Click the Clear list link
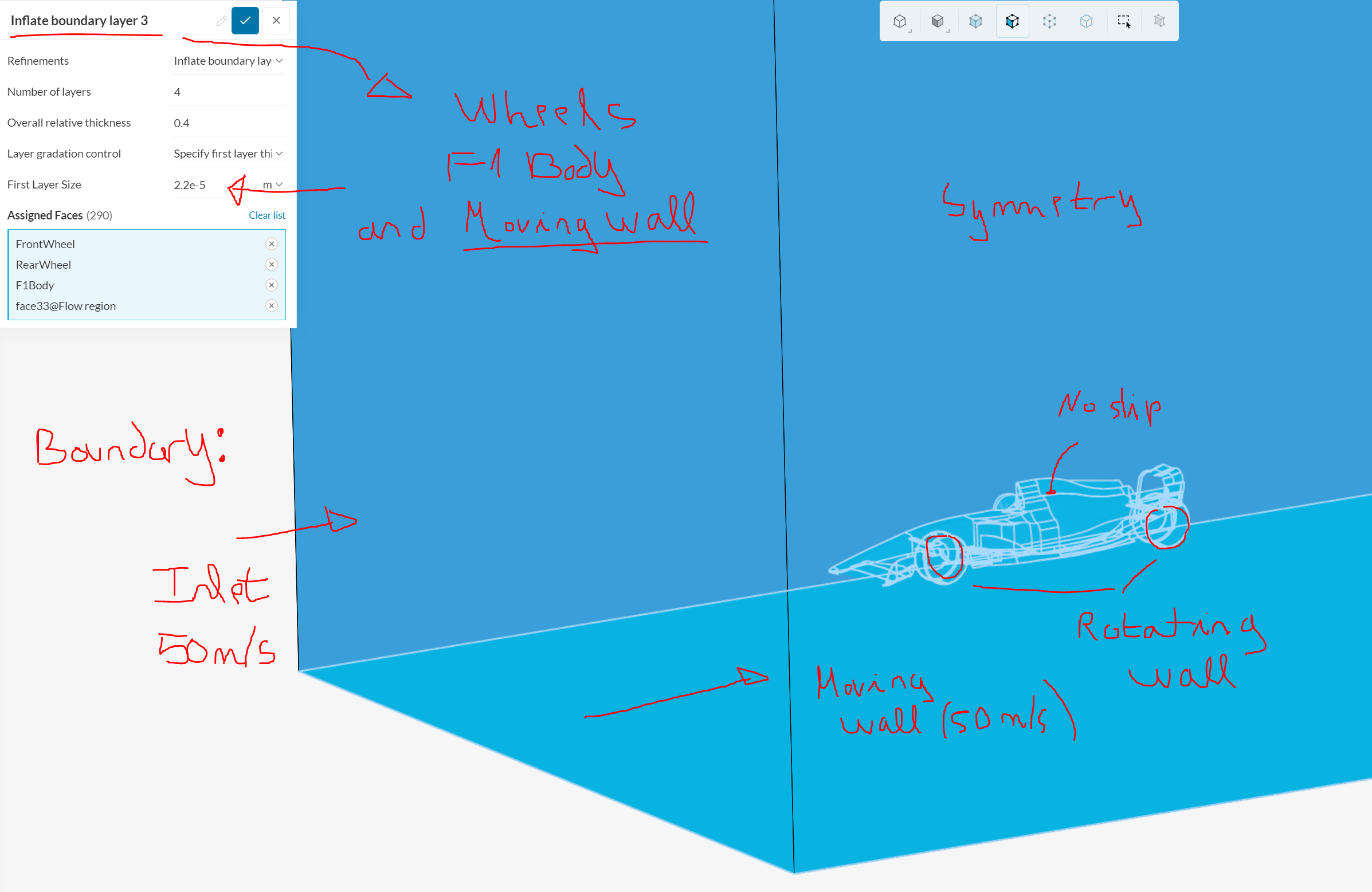 click(x=267, y=215)
